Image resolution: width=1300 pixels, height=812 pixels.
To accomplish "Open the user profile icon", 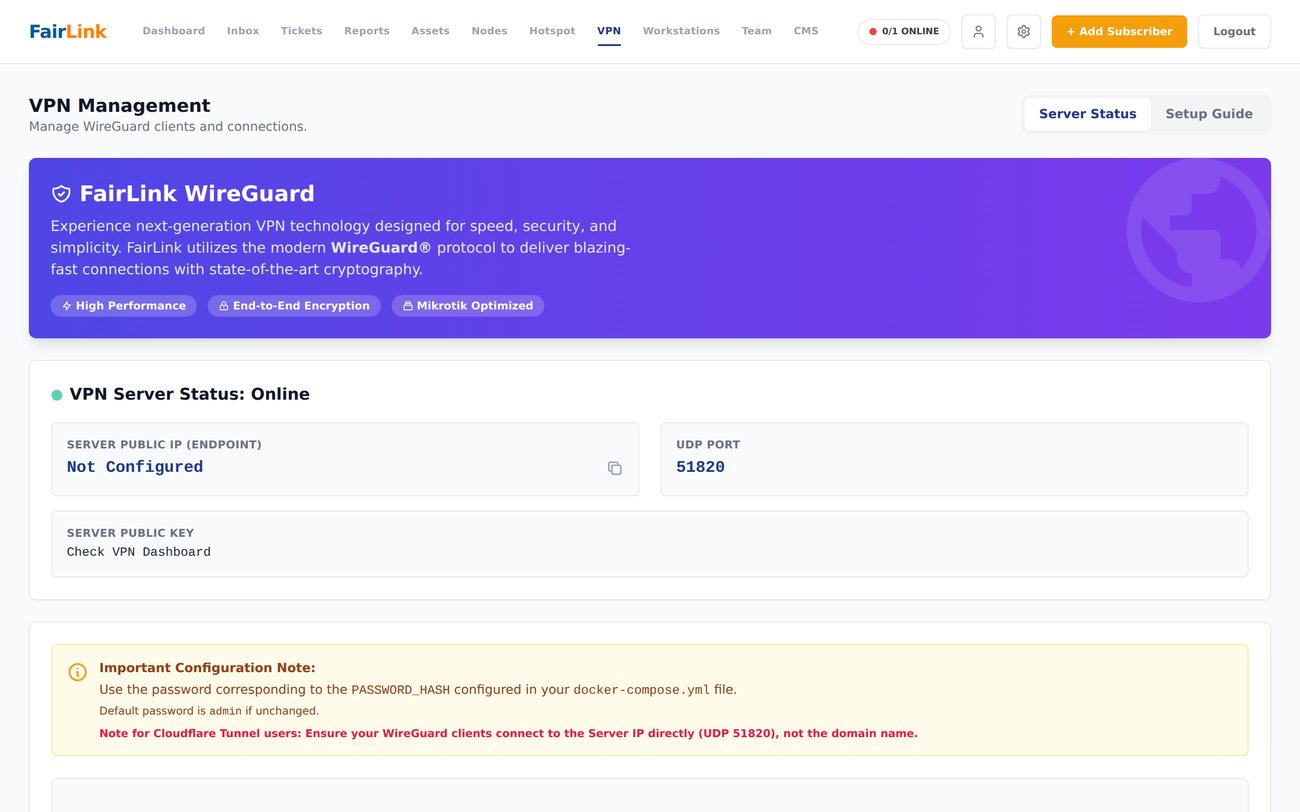I will pos(978,32).
